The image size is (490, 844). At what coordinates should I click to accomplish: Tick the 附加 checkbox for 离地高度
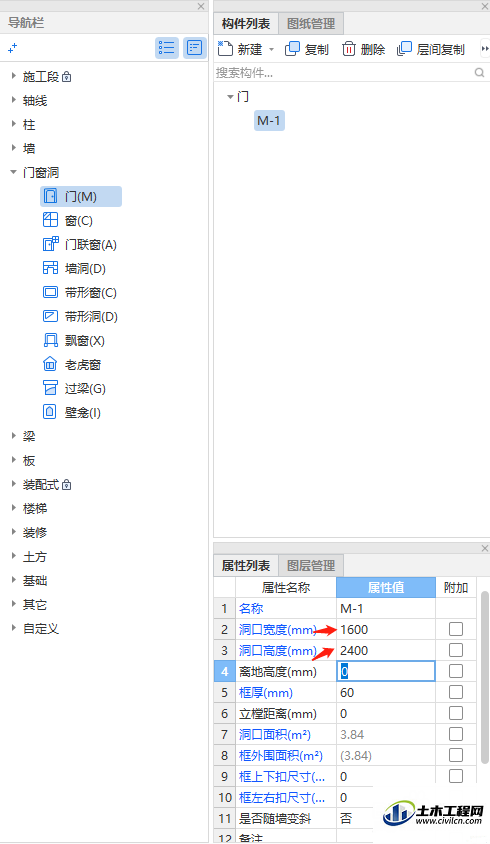[456, 671]
